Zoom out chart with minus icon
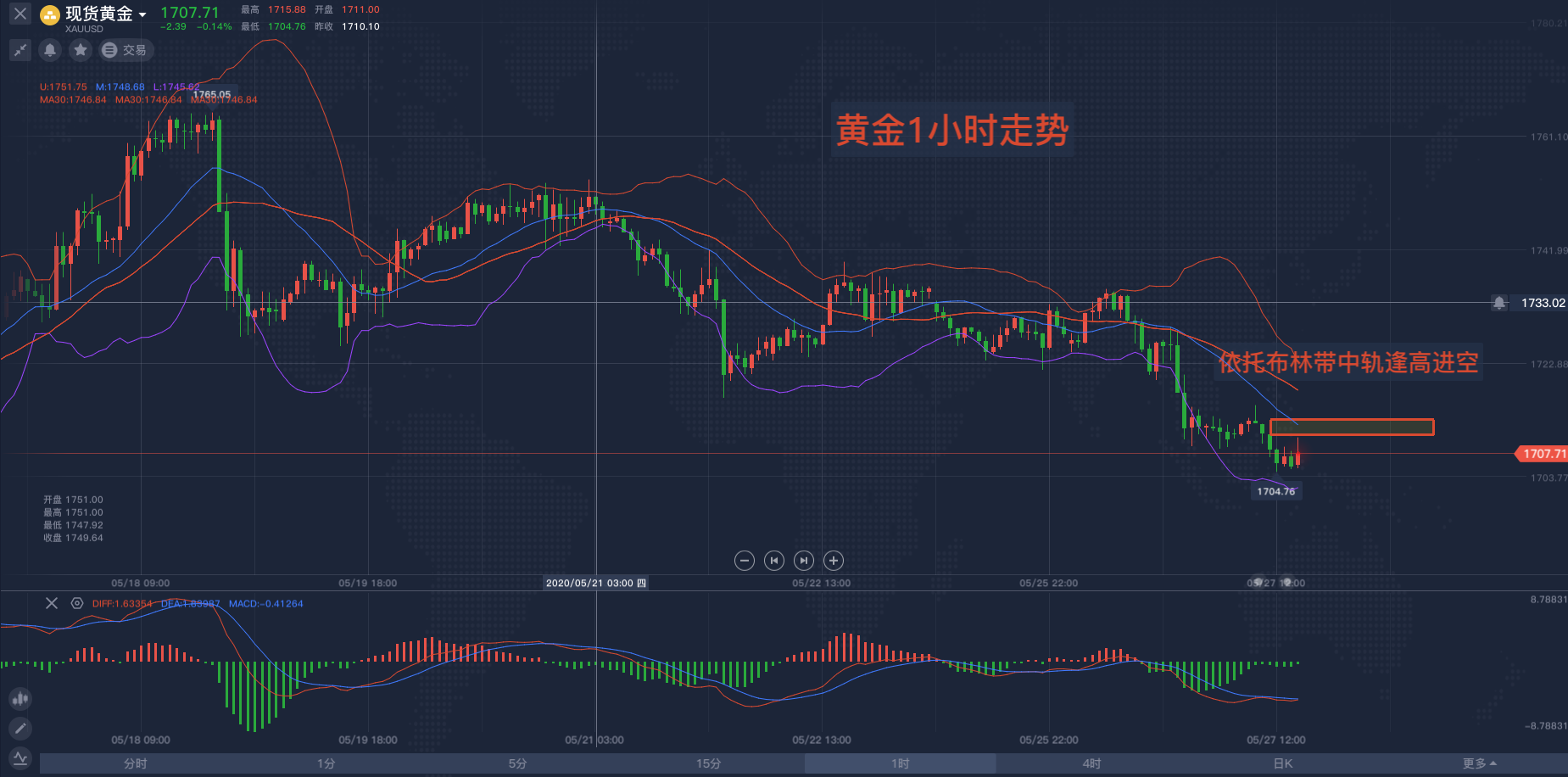This screenshot has height=777, width=1568. (x=745, y=561)
